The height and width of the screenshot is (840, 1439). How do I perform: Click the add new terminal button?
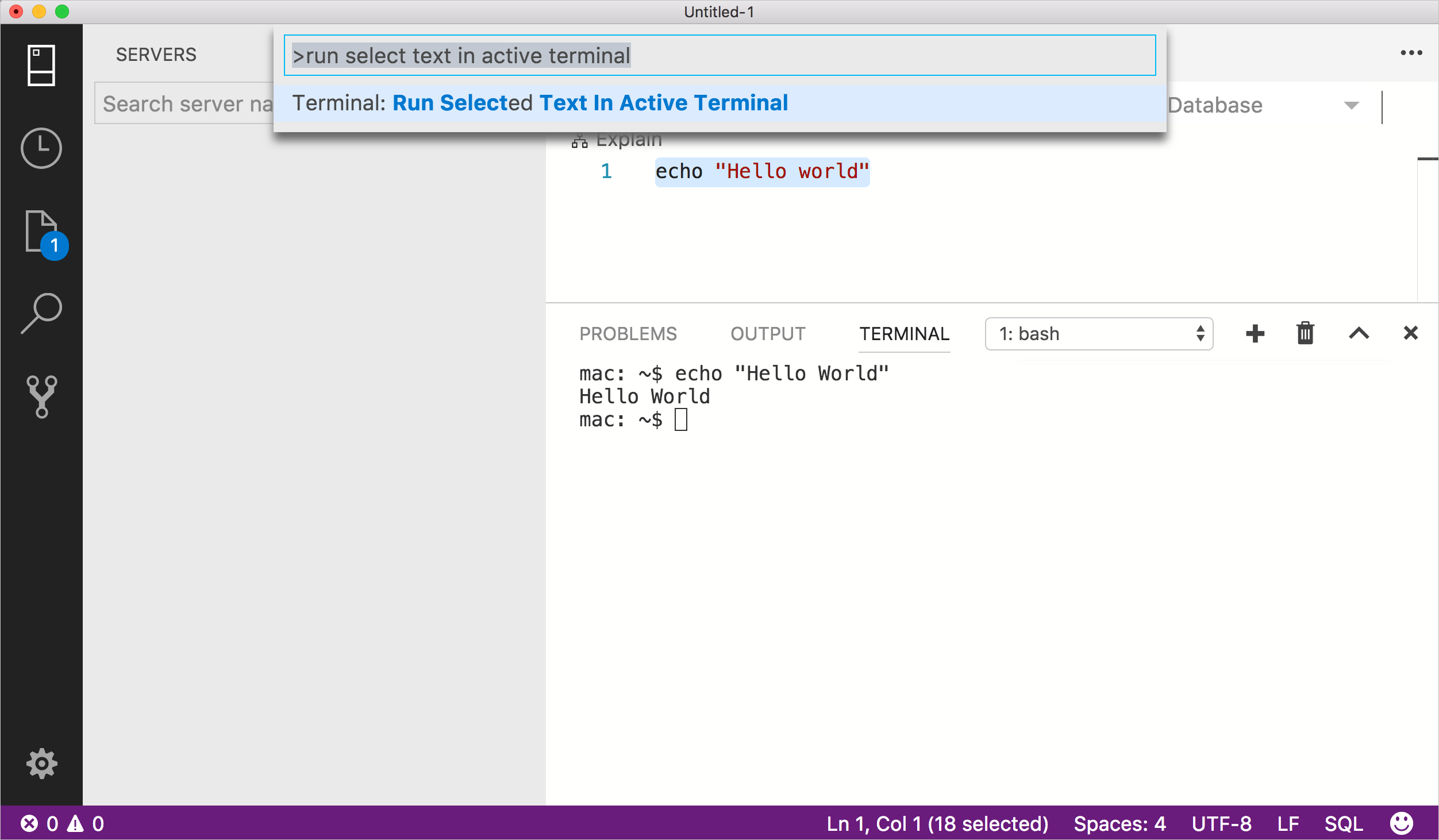tap(1255, 334)
